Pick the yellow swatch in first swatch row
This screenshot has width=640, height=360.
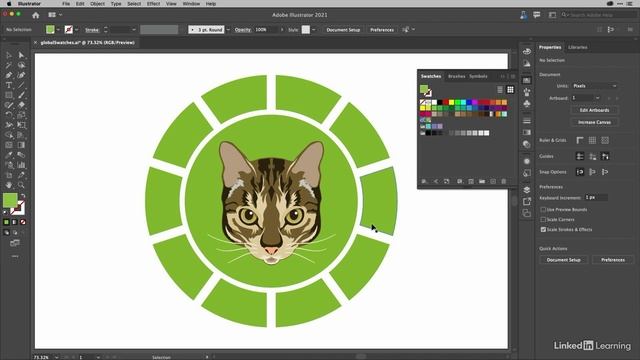451,102
